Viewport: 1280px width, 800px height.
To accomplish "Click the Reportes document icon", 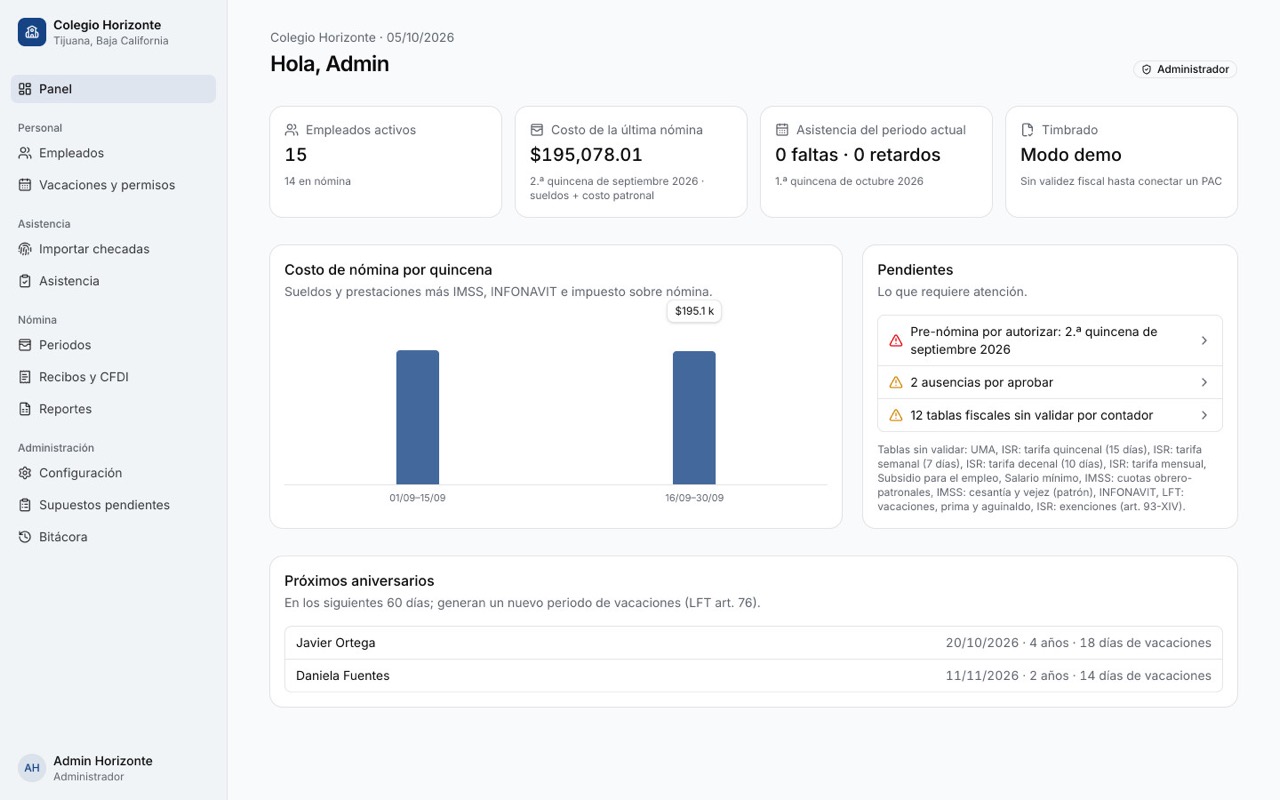I will tap(25, 409).
